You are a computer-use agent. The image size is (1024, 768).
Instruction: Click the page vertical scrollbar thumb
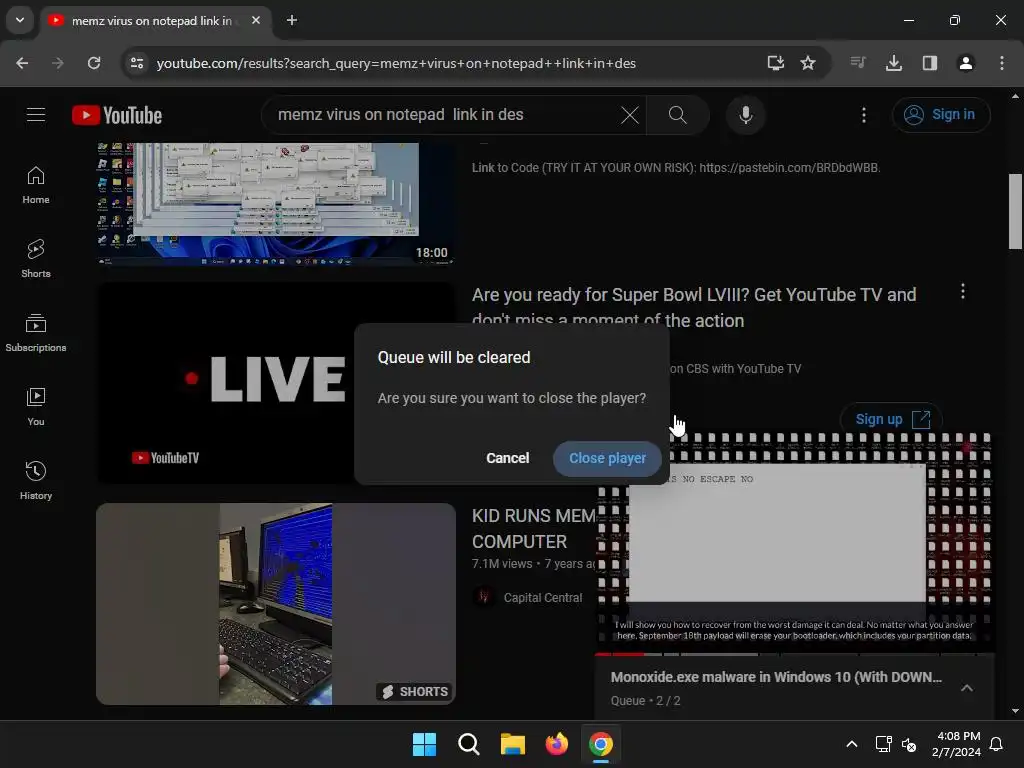tap(1015, 211)
